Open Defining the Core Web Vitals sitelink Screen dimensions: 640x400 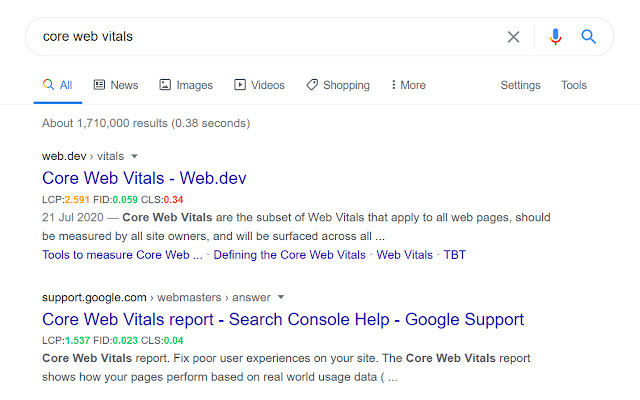(289, 255)
